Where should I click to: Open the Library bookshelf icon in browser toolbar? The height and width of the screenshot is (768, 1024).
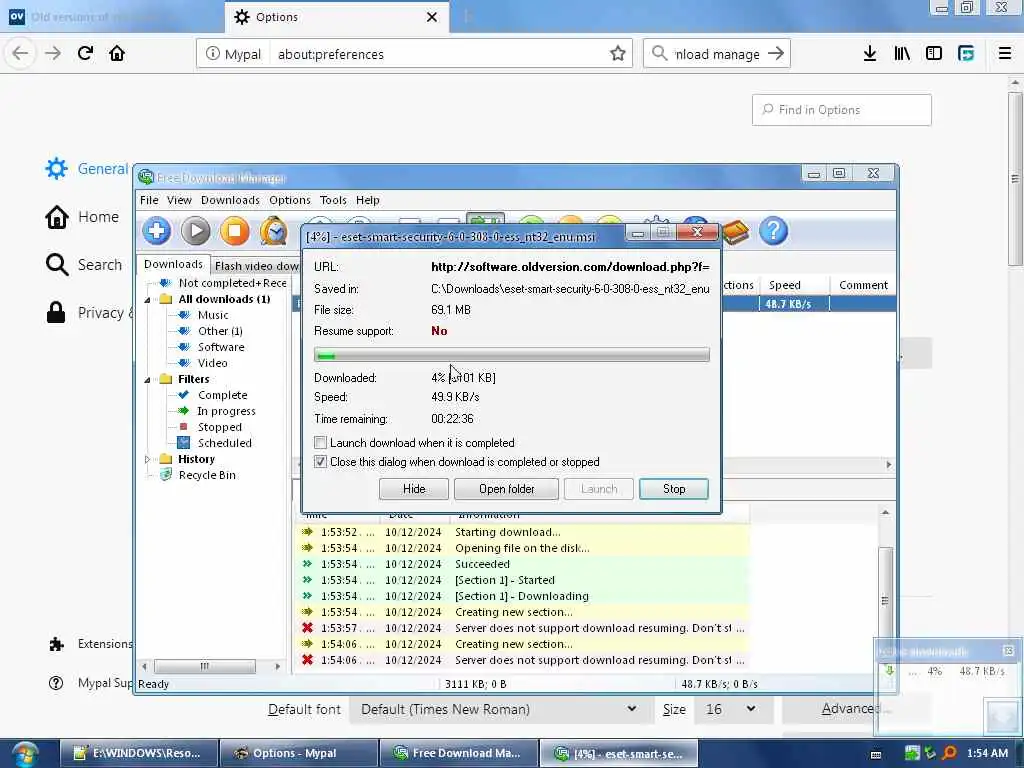[x=902, y=54]
